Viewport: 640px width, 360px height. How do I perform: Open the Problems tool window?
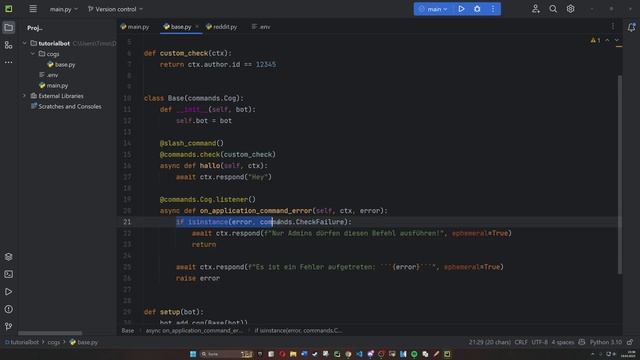click(x=9, y=309)
